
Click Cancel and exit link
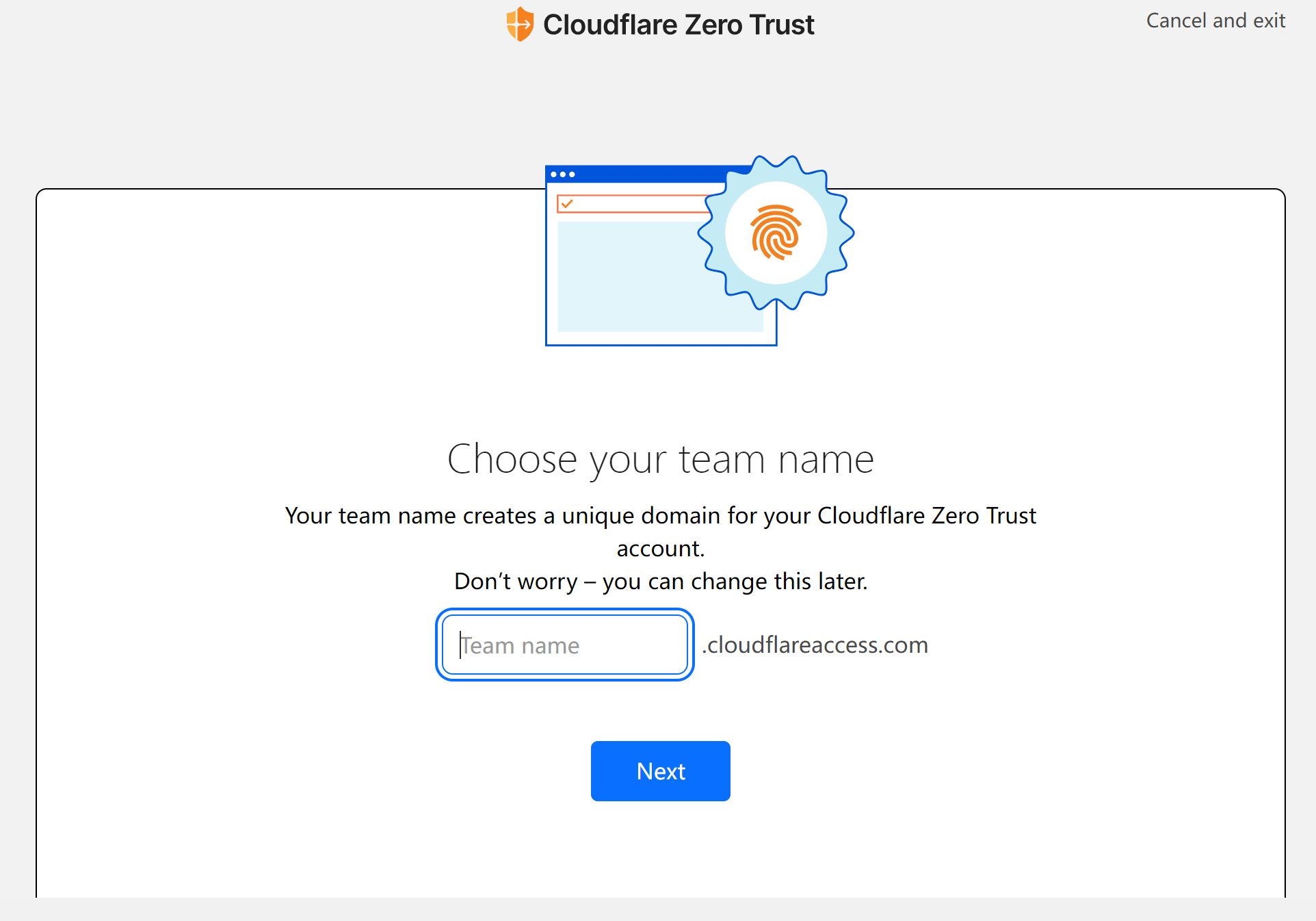click(x=1215, y=21)
